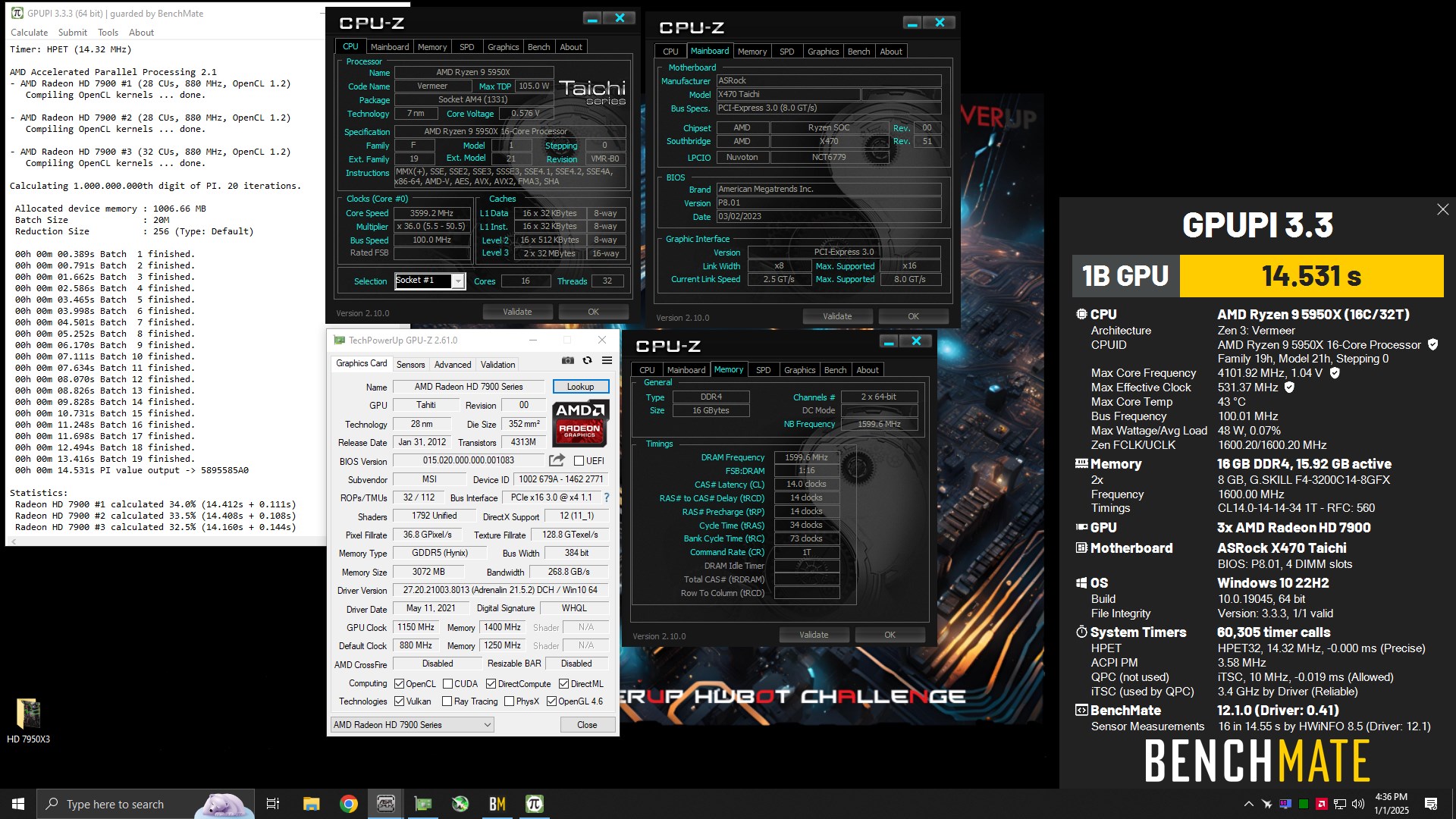This screenshot has height=819, width=1456.
Task: Click the green square tray icon
Action: 1304,804
